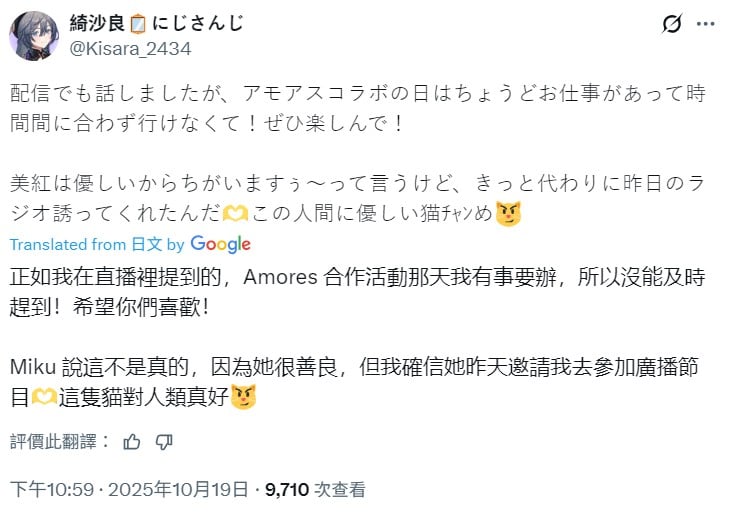Click the 評價此翻譯 label
Viewport: 730px width, 515px height.
coord(60,442)
